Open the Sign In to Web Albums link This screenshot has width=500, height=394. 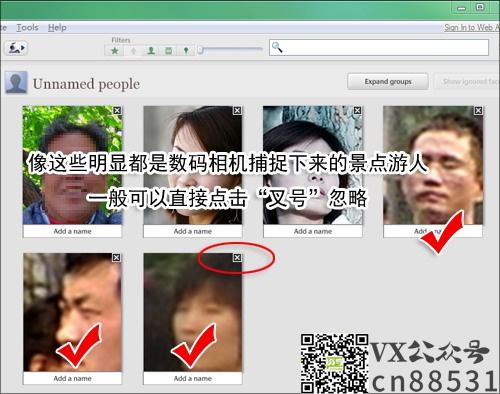click(x=471, y=28)
